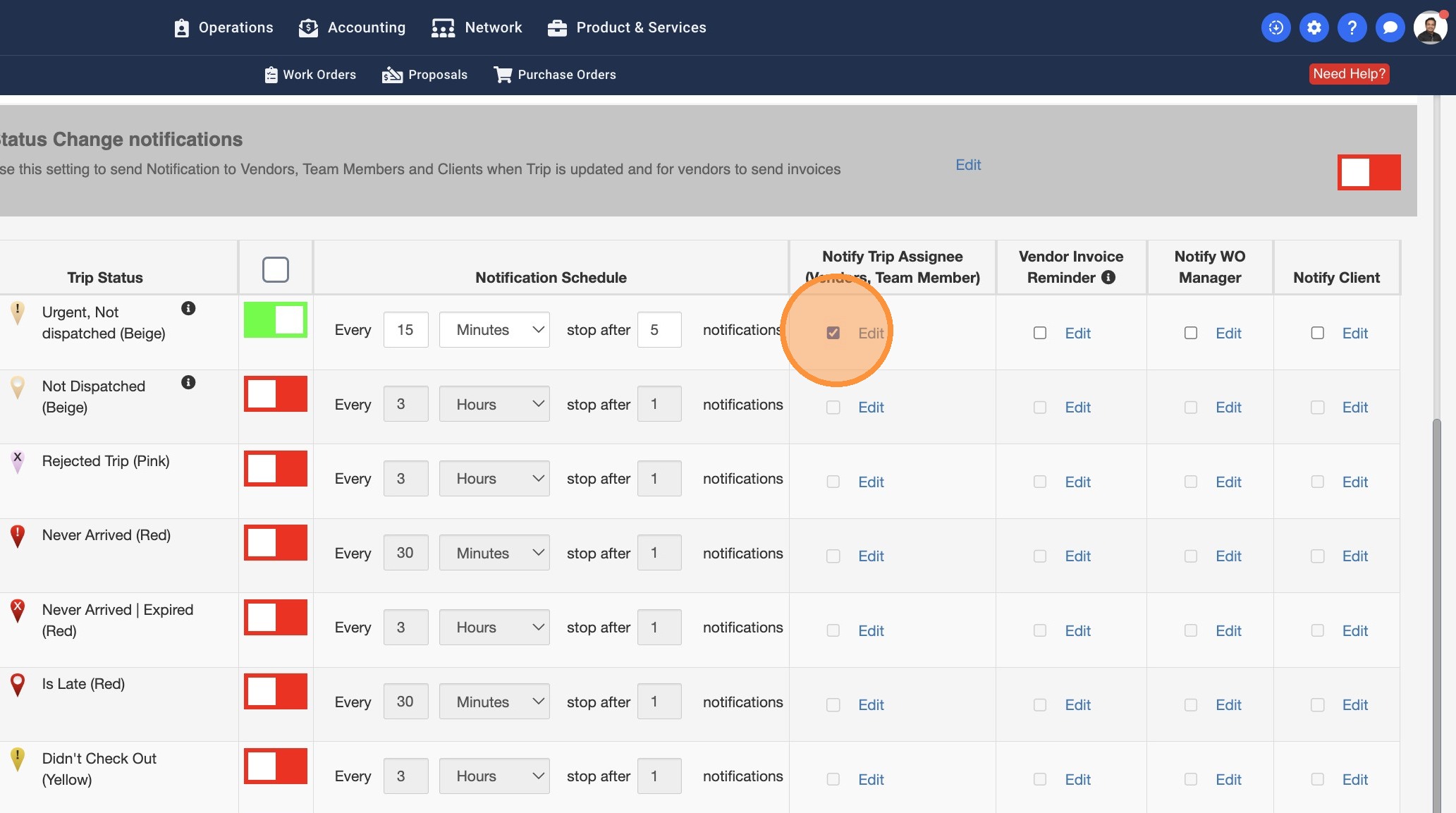
Task: Expand Minutes dropdown for Is Late row
Action: 494,702
